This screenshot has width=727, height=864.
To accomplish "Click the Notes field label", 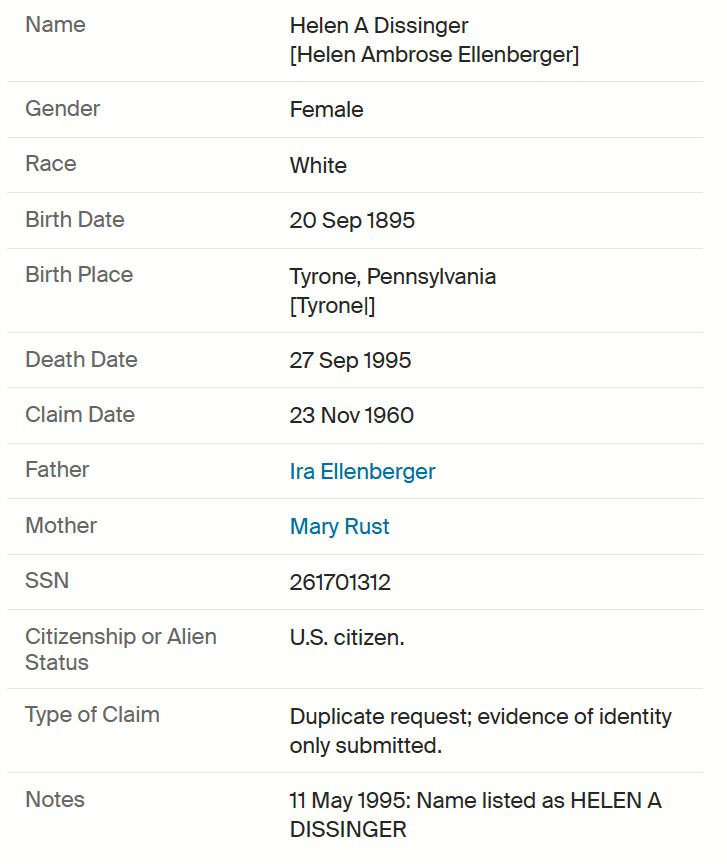I will [x=55, y=800].
